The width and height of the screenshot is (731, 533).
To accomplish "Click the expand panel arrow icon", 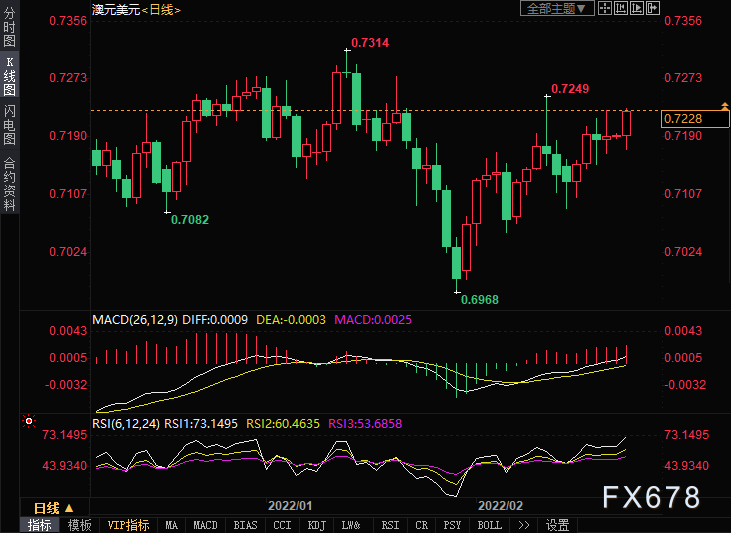I will point(652,8).
